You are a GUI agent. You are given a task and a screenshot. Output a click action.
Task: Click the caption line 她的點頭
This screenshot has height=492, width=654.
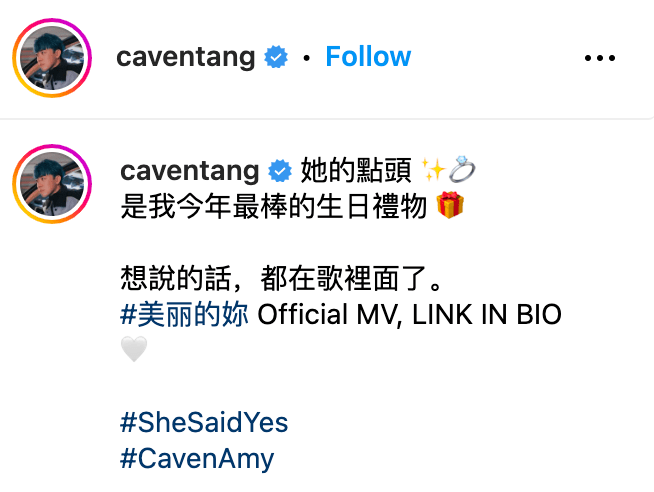[356, 170]
